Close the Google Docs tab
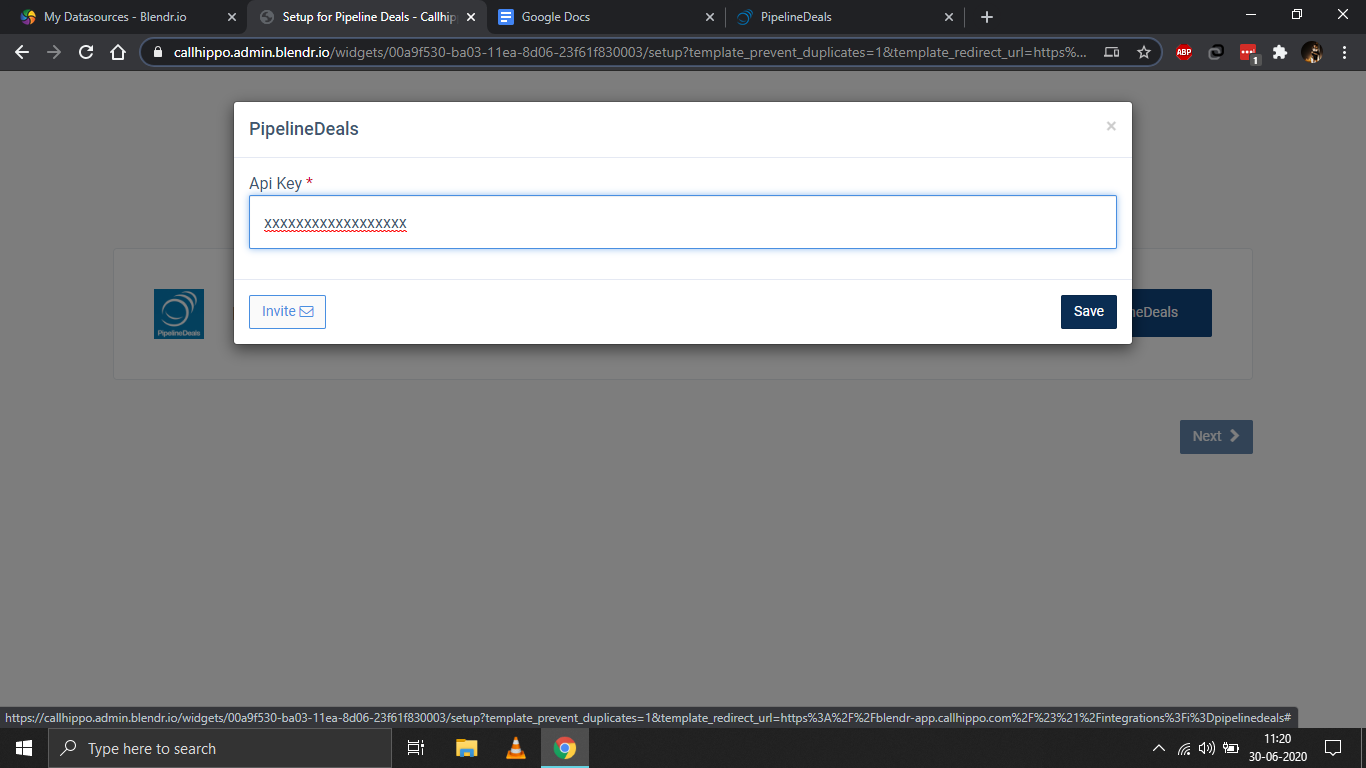Viewport: 1366px width, 768px height. click(710, 17)
